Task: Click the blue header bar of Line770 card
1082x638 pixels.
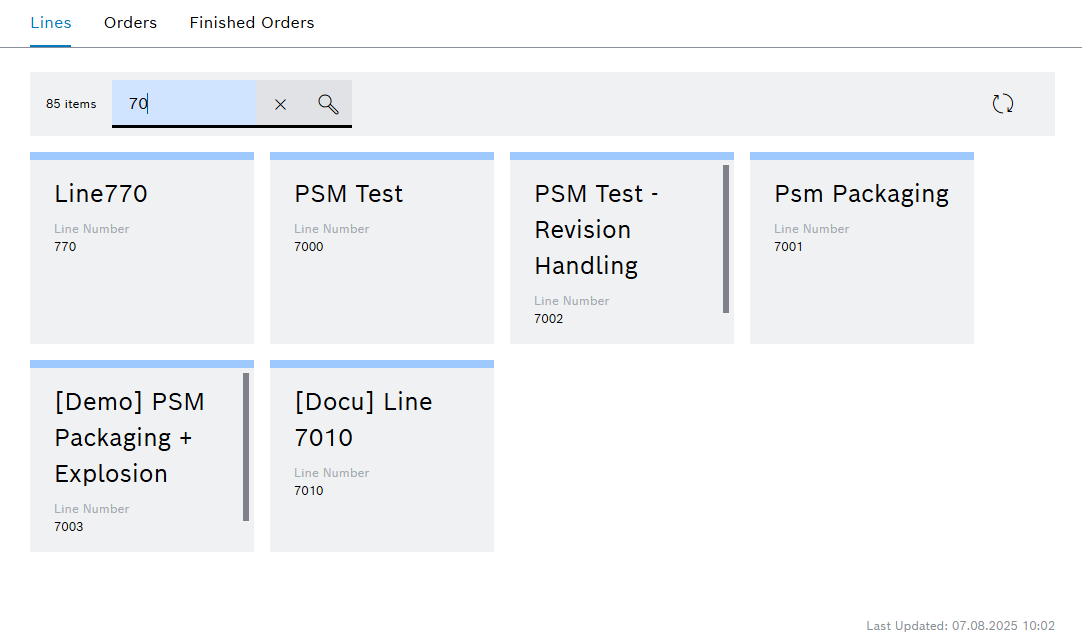Action: (x=142, y=156)
